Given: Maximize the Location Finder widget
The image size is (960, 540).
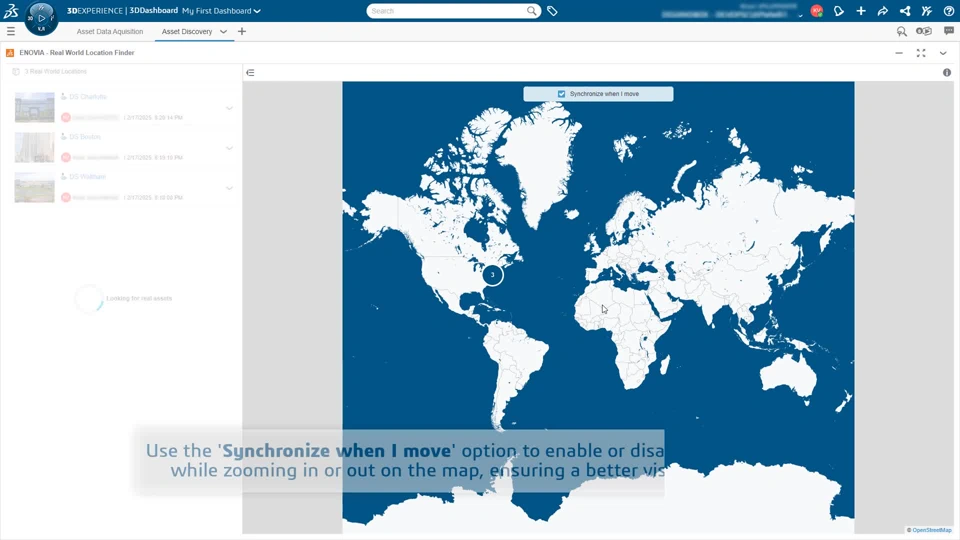Looking at the screenshot, I should click(921, 53).
